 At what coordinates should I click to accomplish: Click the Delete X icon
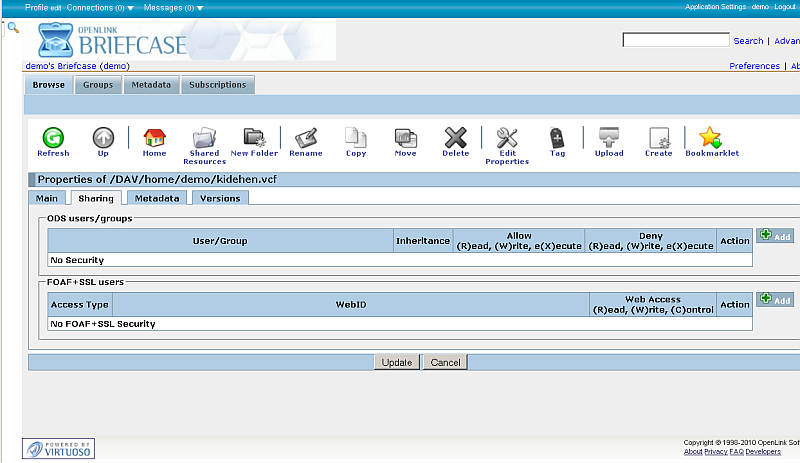pyautogui.click(x=456, y=137)
